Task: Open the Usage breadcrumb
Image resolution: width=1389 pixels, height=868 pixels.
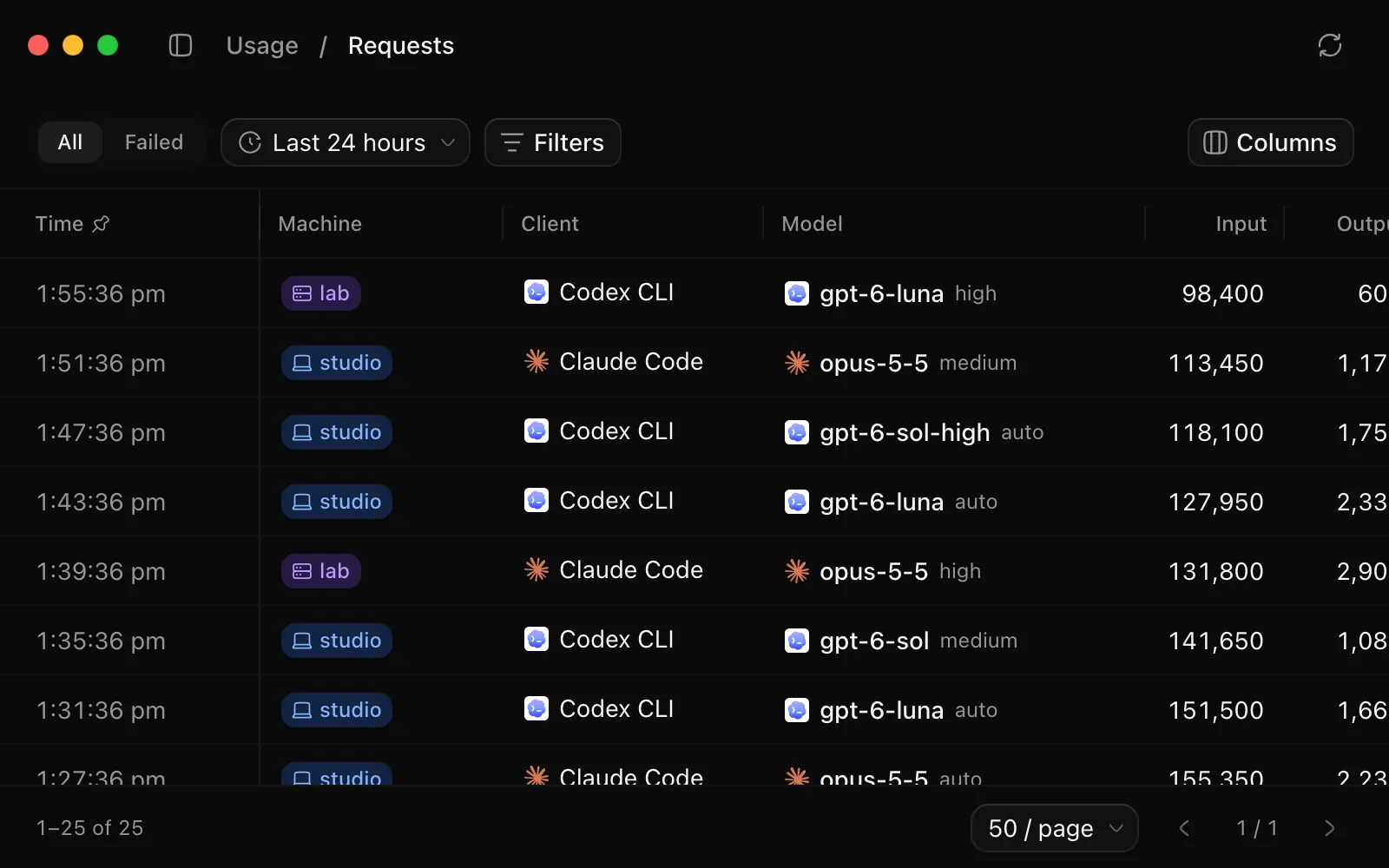Action: (x=262, y=45)
